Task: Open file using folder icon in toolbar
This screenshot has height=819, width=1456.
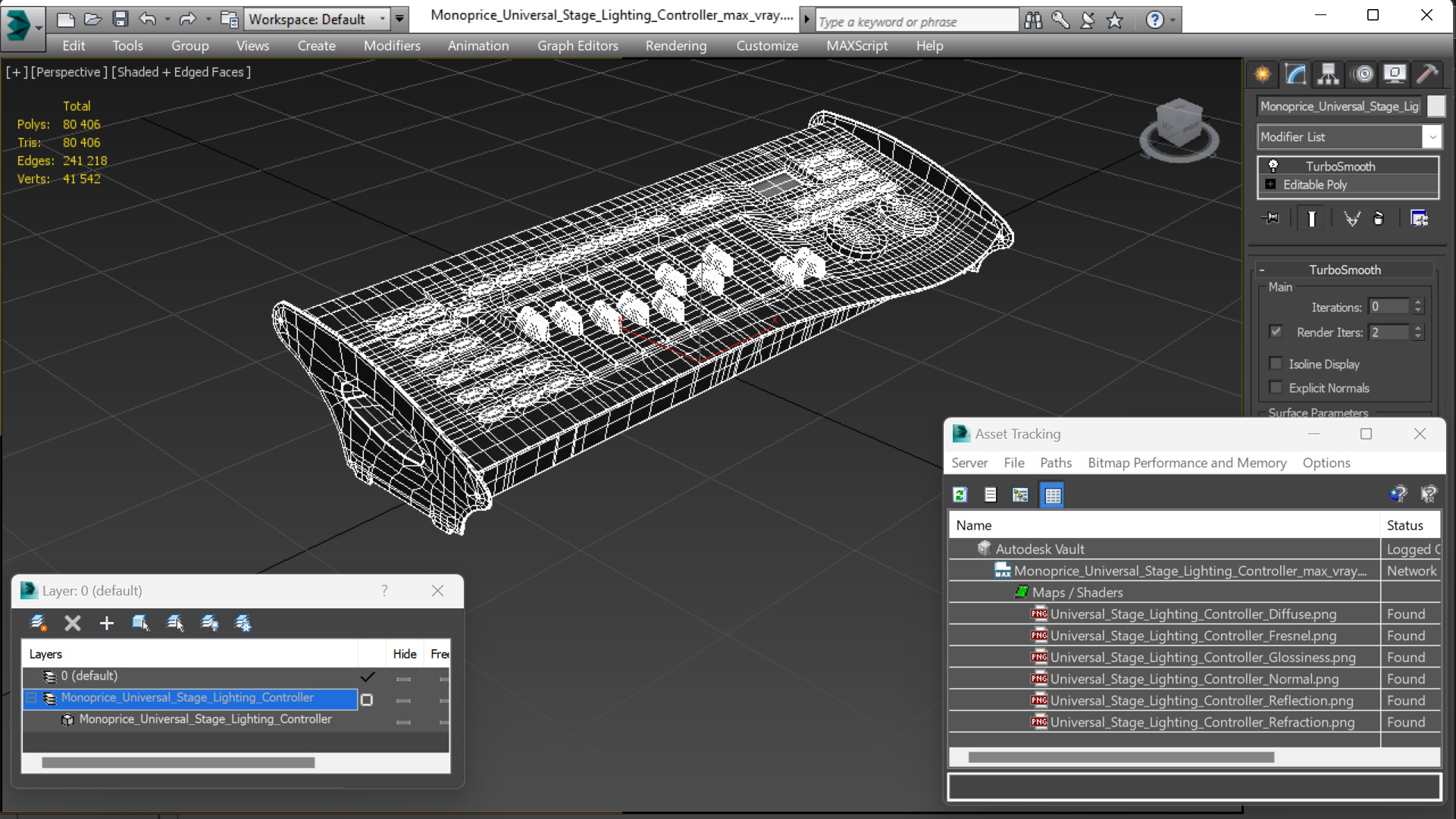Action: pyautogui.click(x=92, y=19)
